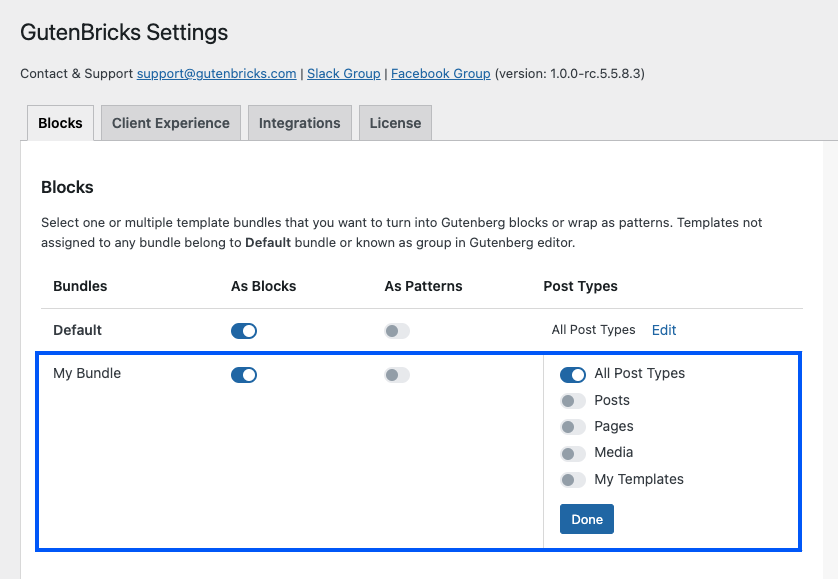Click Edit next to Default post types
The image size is (838, 579).
(x=664, y=330)
